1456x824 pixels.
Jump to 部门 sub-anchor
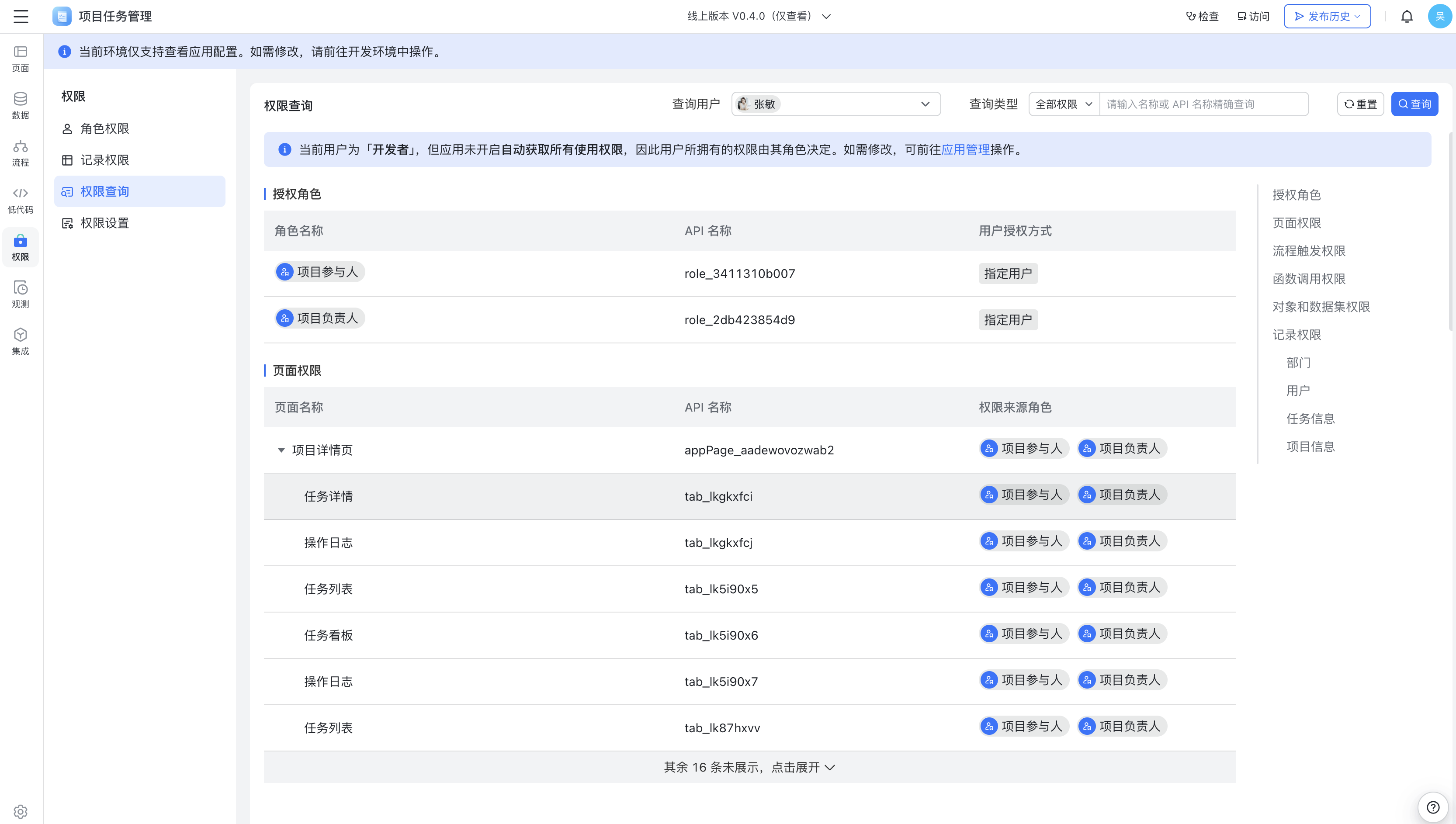click(1298, 363)
